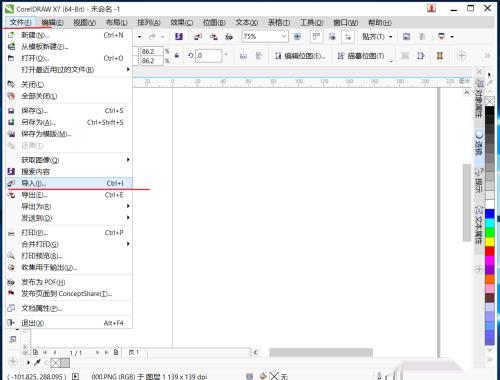Click the Full-screen preview icon next to zoom box

[x=297, y=37]
